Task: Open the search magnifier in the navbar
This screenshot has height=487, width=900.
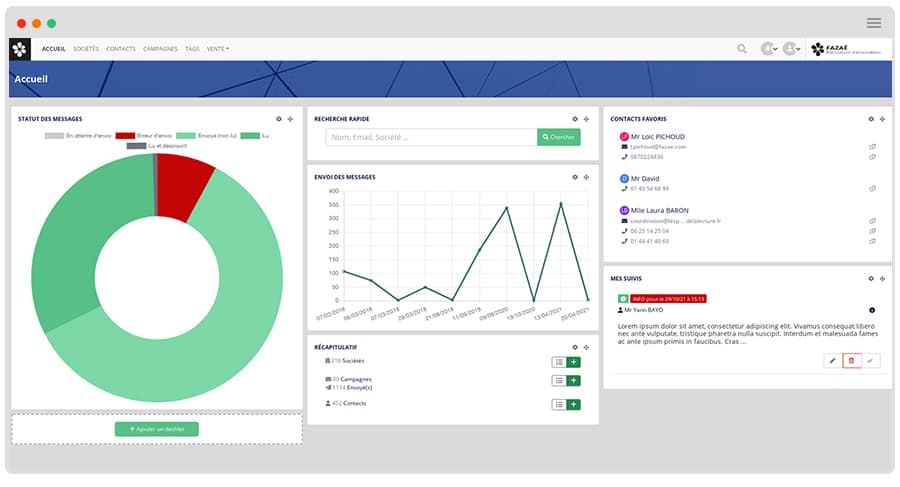Action: click(x=742, y=49)
